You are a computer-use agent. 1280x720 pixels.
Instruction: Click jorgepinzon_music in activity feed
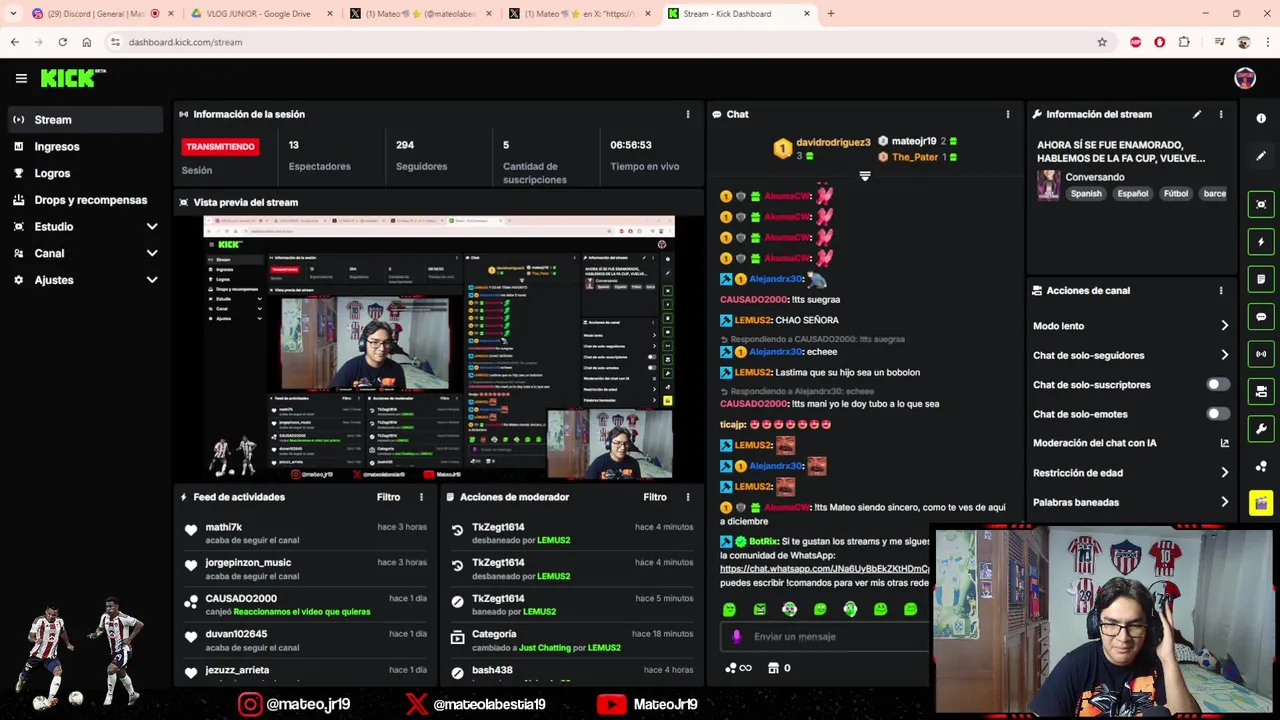click(248, 563)
